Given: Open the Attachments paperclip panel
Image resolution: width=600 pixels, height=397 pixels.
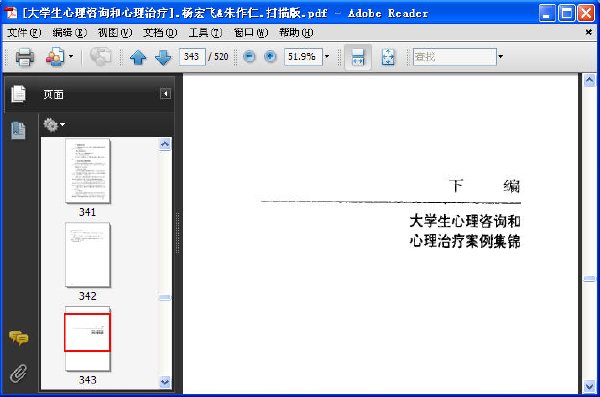Looking at the screenshot, I should (x=18, y=374).
